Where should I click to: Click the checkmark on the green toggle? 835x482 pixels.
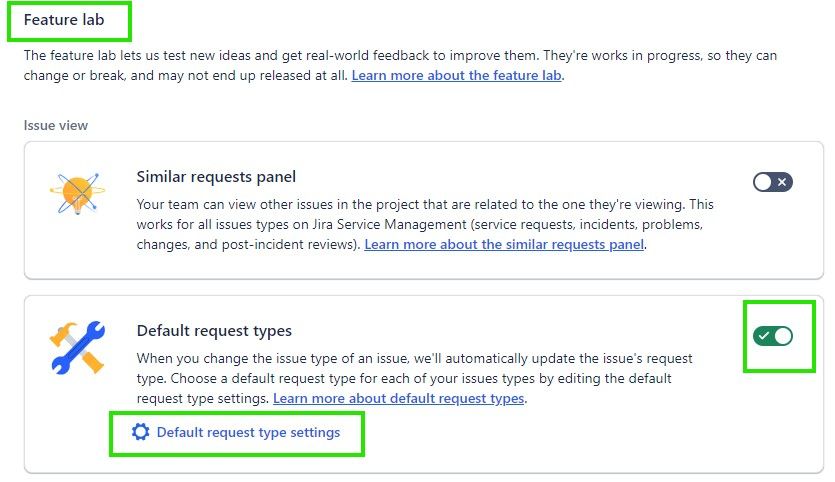pyautogui.click(x=764, y=336)
